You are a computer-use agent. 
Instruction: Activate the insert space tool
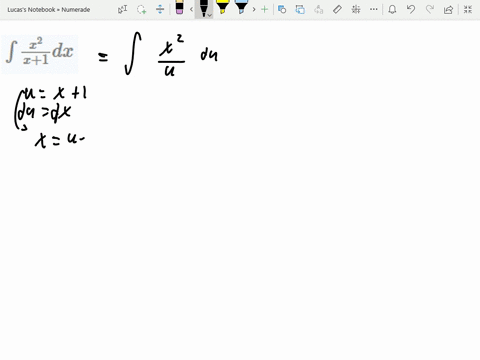pos(160,9)
